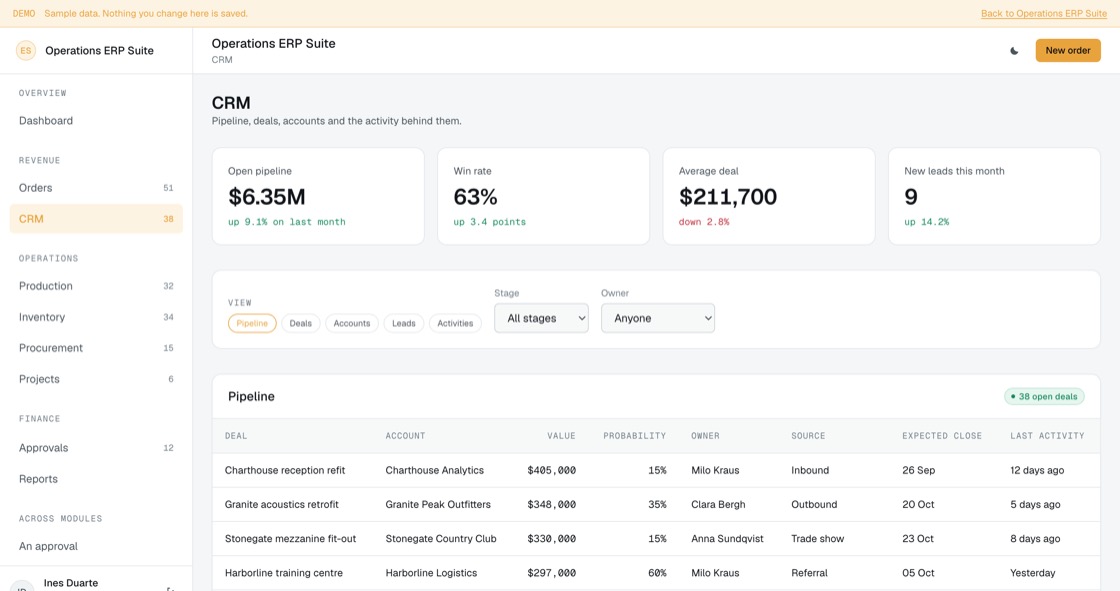The image size is (1120, 591).
Task: Click the Yesterday last activity cell
Action: pos(1033,573)
